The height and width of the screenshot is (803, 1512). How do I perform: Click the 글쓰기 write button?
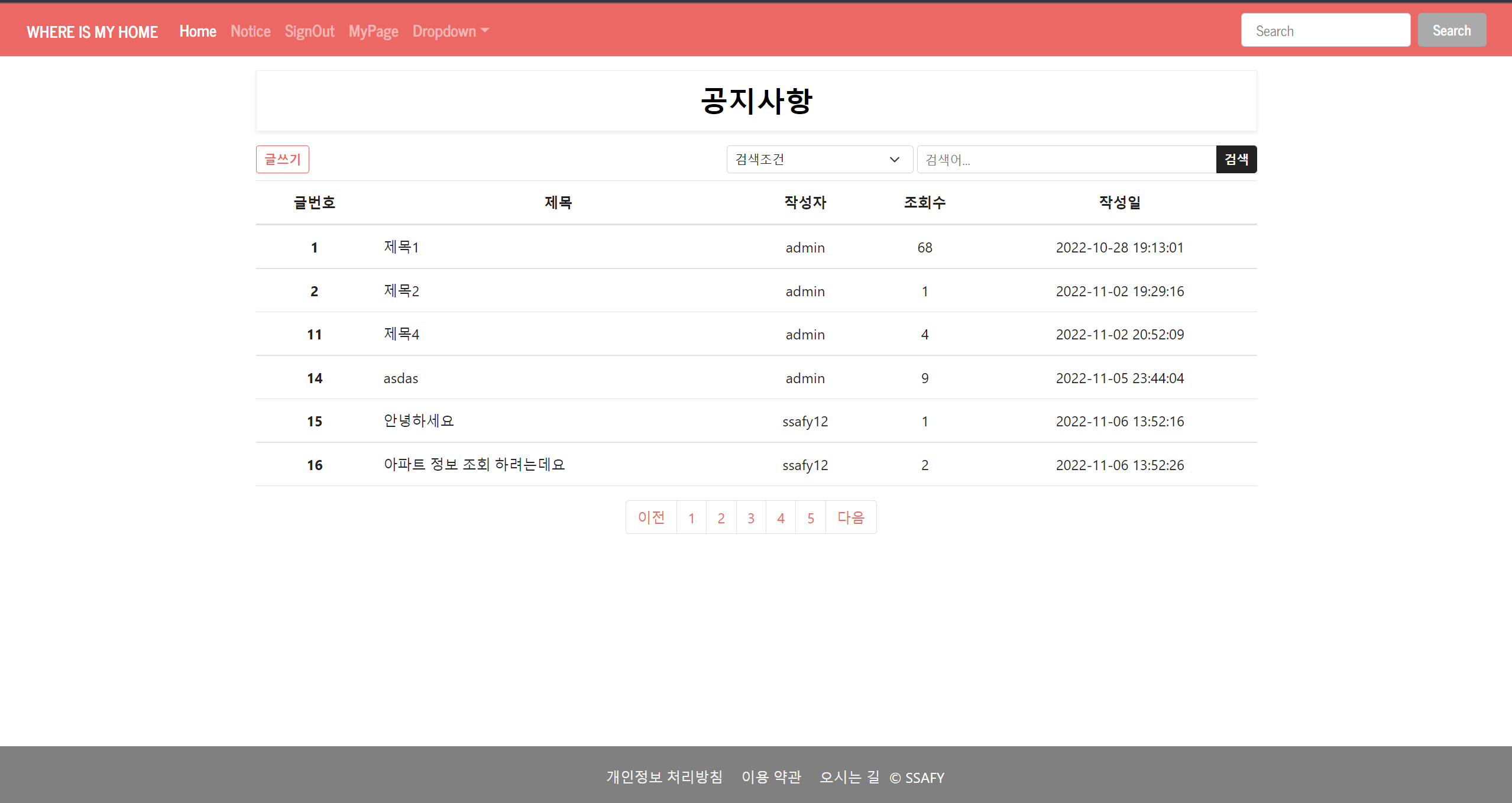pyautogui.click(x=282, y=160)
